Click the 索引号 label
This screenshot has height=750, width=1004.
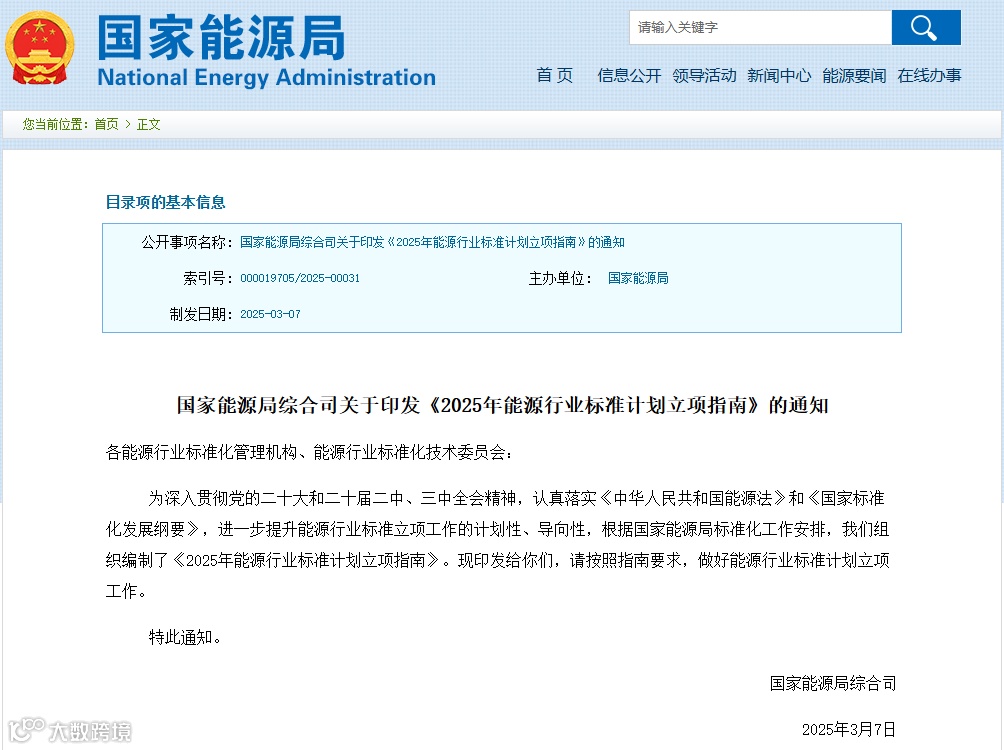pos(207,278)
